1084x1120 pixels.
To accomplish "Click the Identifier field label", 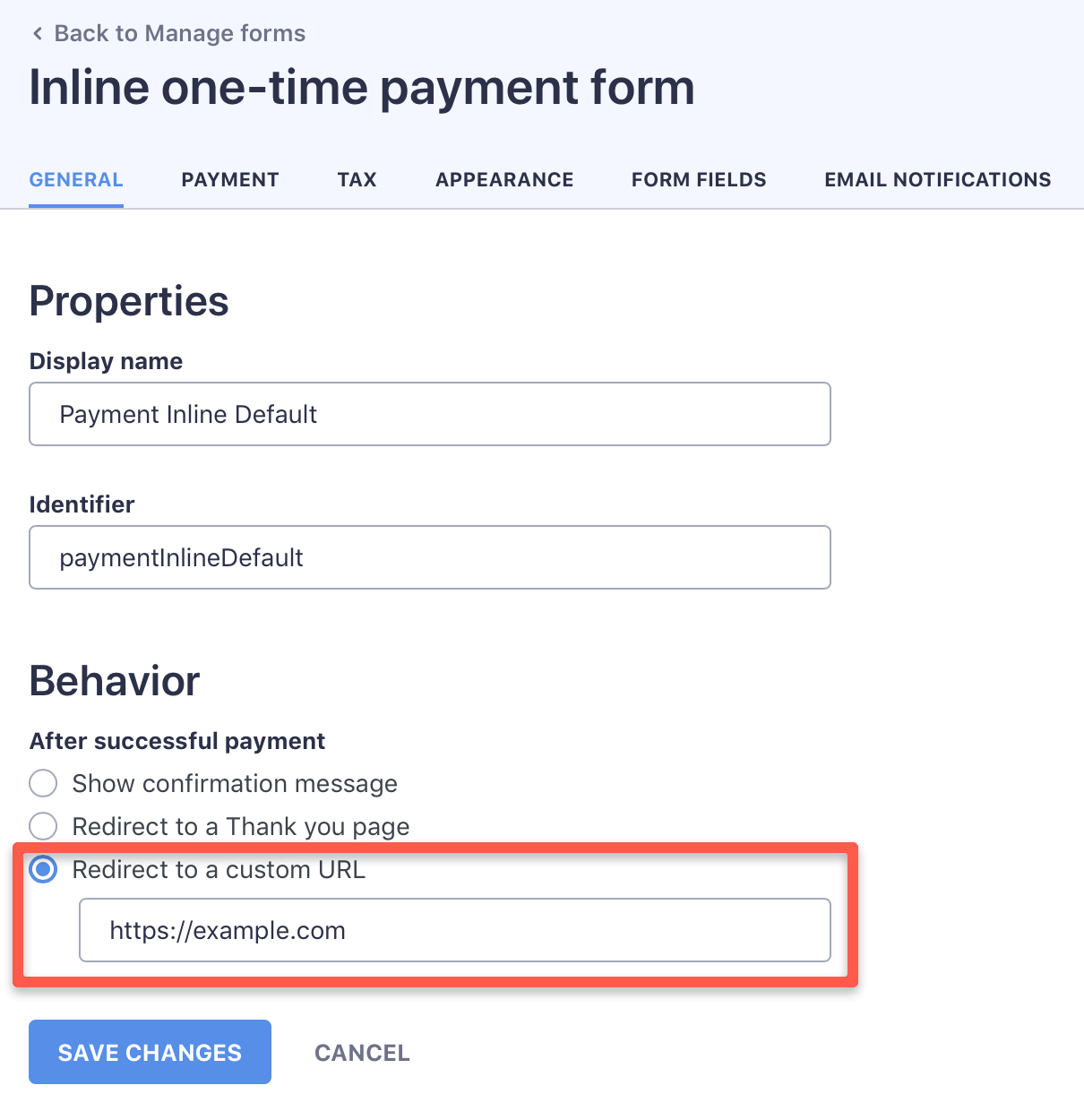I will (82, 504).
